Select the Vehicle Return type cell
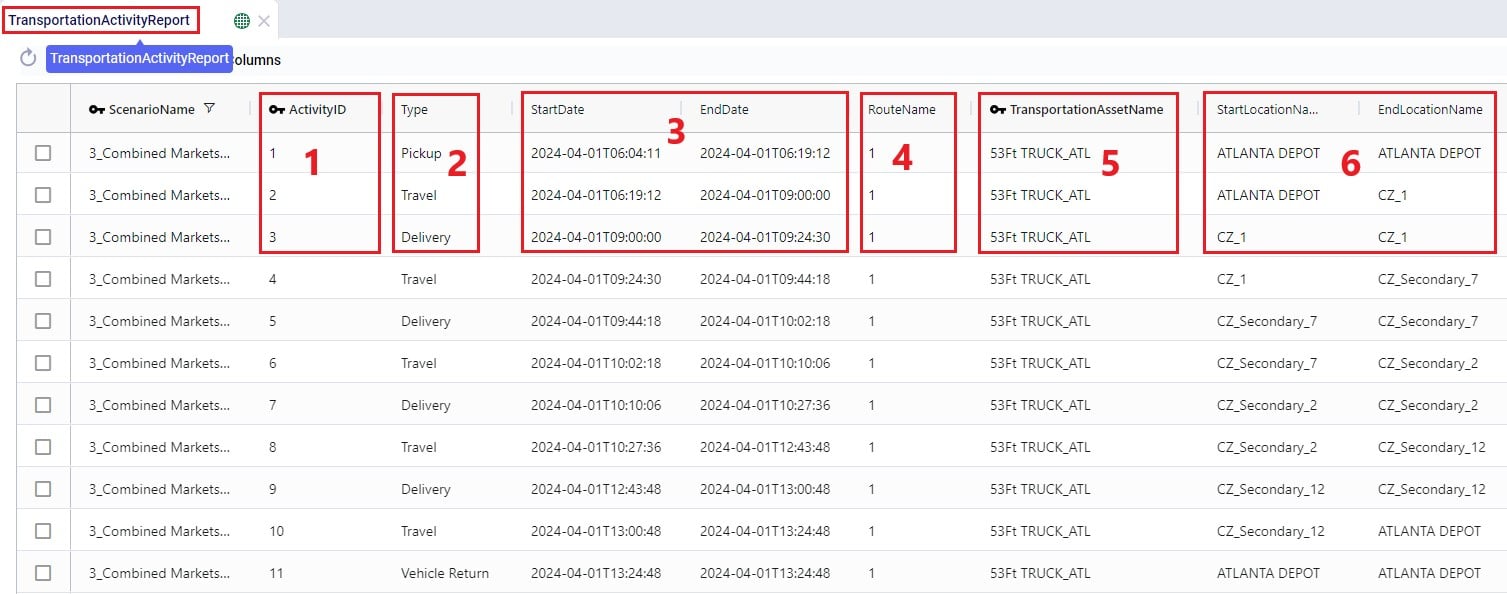The height and width of the screenshot is (594, 1507). coord(445,573)
